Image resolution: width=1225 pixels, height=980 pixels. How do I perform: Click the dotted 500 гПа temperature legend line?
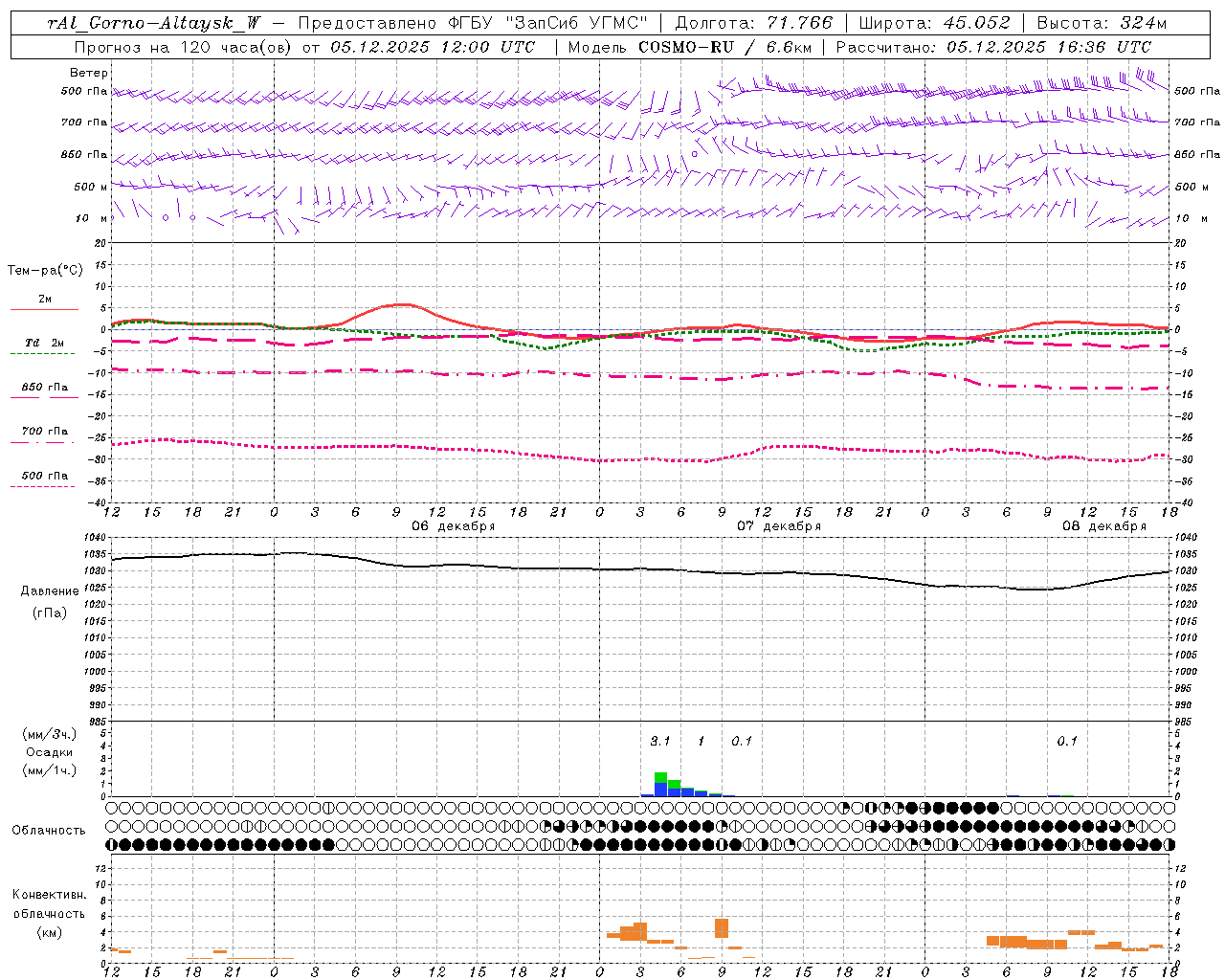[42, 487]
